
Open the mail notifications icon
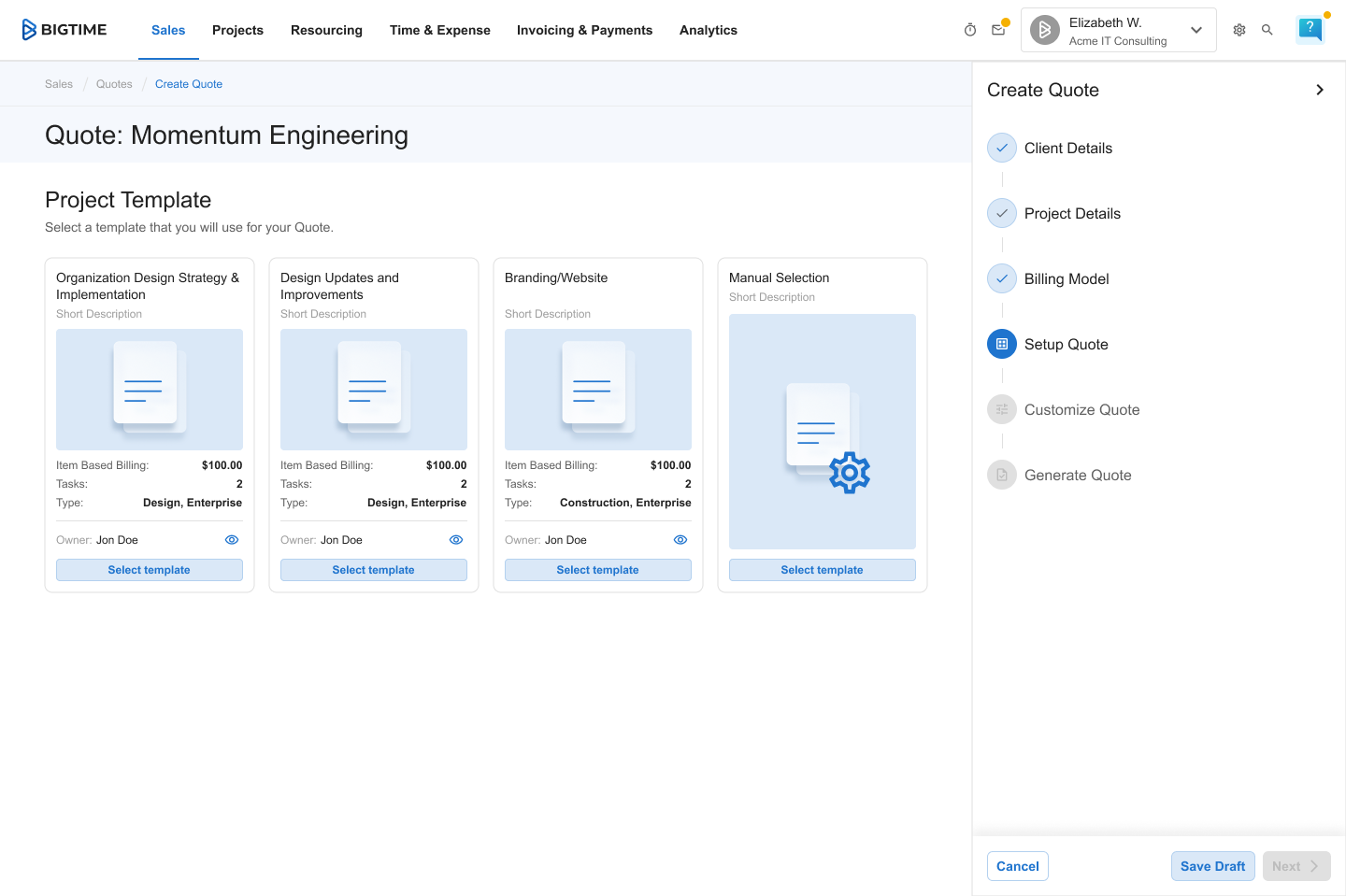coord(998,30)
